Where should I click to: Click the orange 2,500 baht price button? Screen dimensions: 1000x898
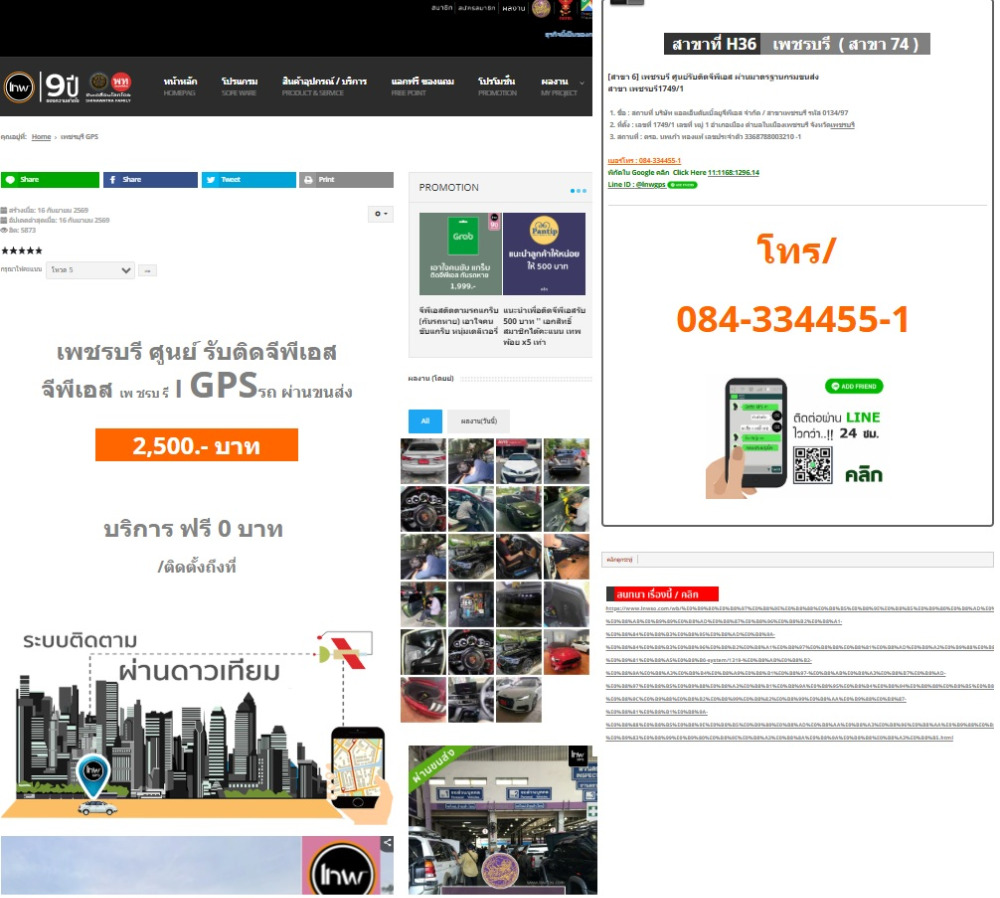196,445
